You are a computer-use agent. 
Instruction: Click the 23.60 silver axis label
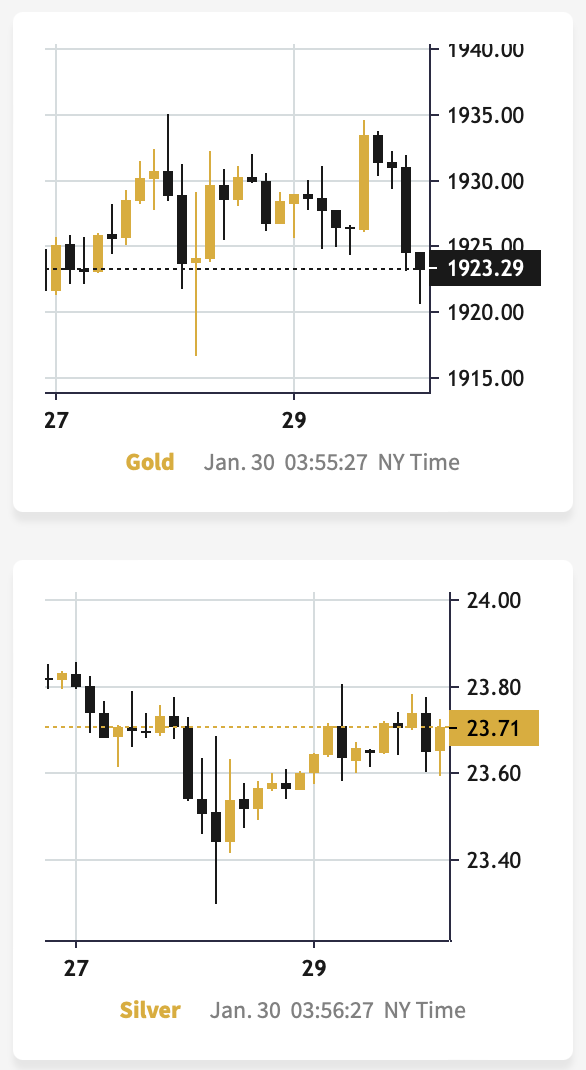(494, 773)
